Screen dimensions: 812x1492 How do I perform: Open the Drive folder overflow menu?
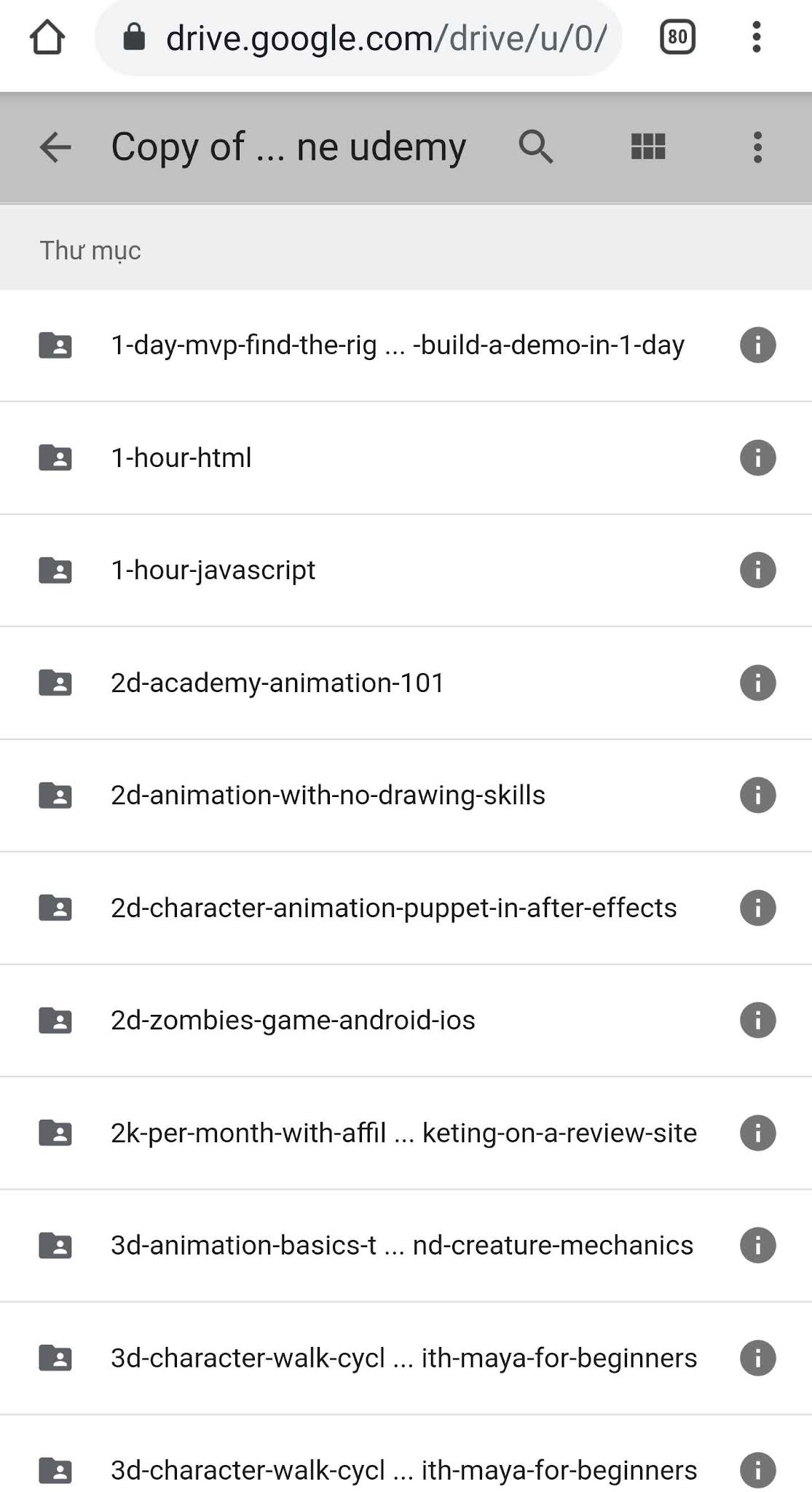pos(757,147)
